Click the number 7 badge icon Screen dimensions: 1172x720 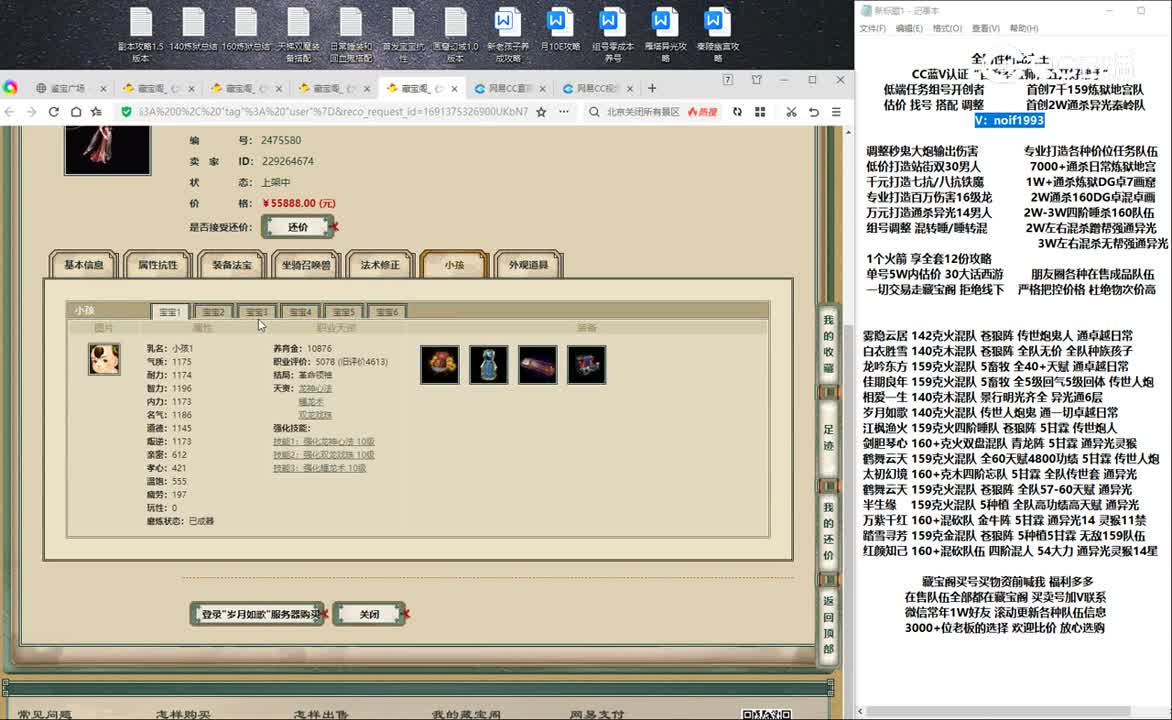(x=727, y=80)
